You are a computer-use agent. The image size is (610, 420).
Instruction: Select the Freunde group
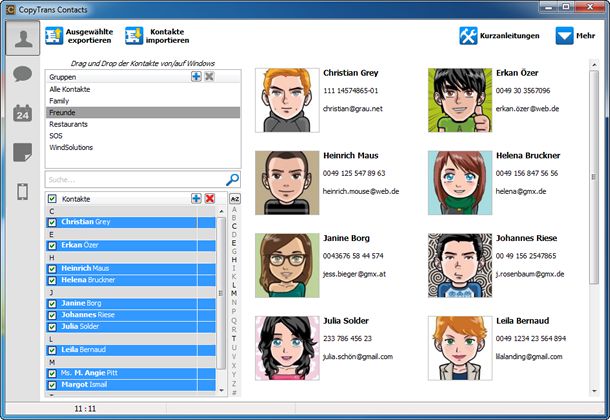[x=143, y=112]
